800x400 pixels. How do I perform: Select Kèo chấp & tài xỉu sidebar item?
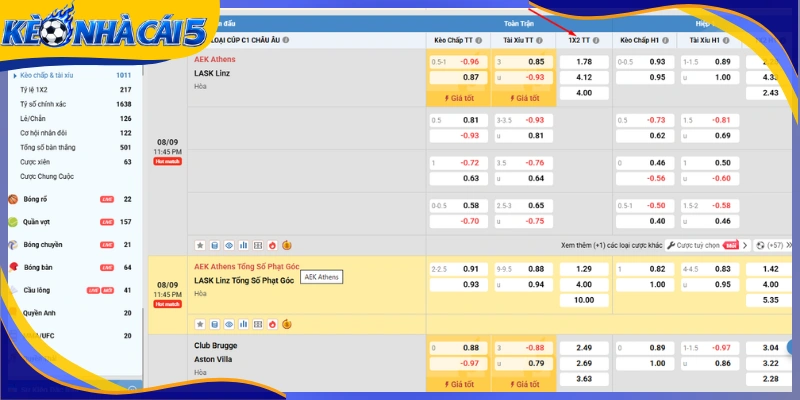point(46,75)
